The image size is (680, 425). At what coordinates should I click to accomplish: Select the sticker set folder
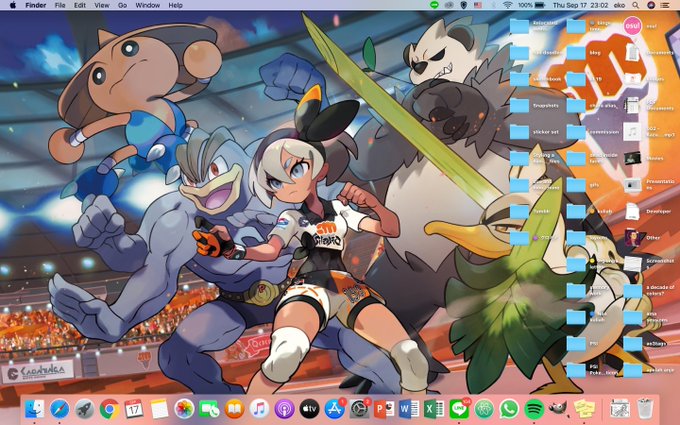point(519,132)
